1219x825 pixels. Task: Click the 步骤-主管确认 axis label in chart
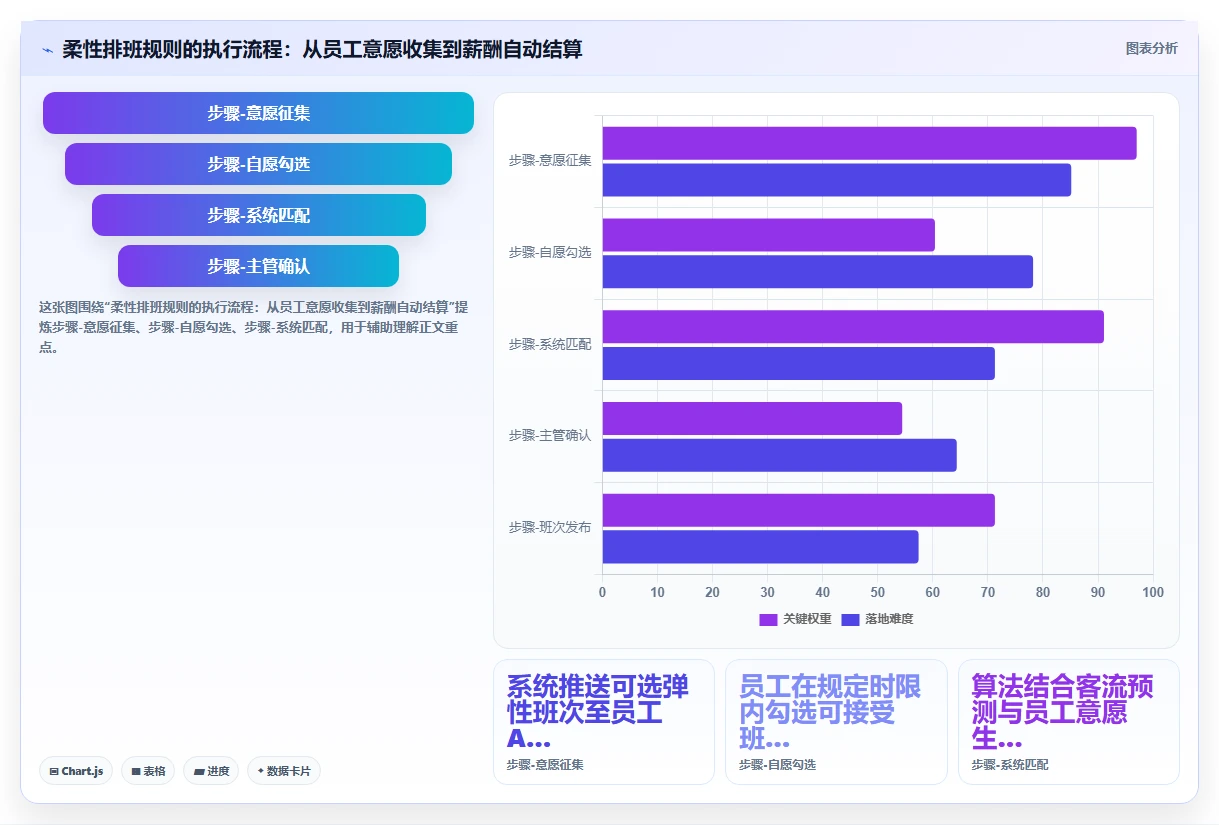pos(550,435)
